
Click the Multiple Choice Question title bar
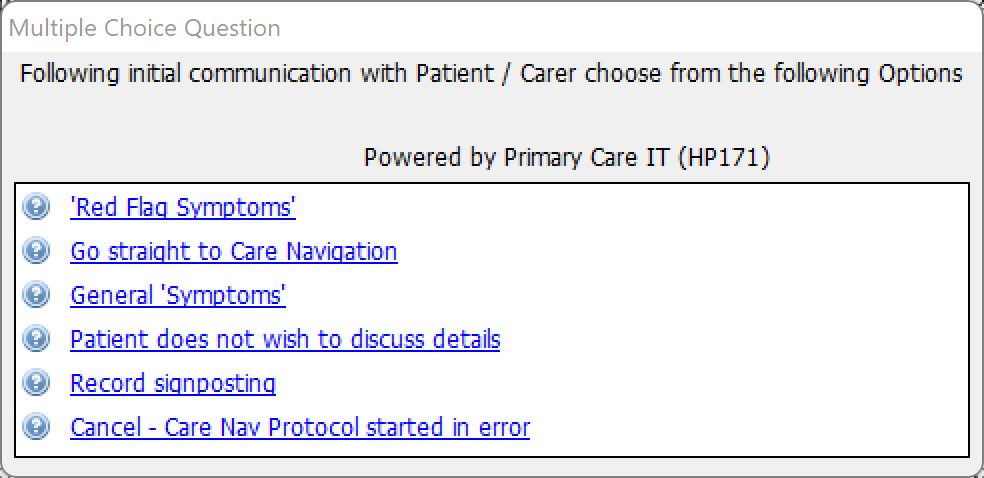(x=492, y=28)
